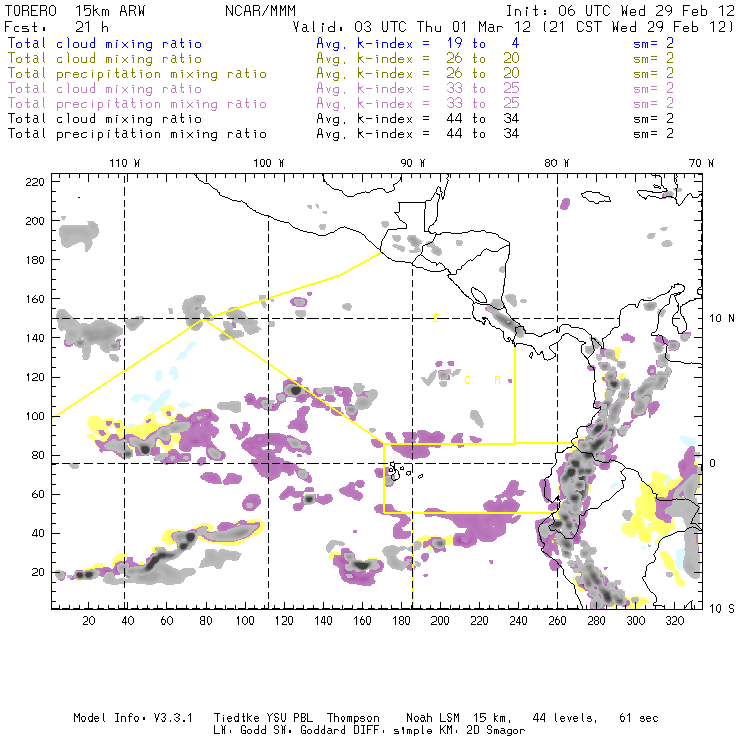Select the purple "Total cloud mixing ratio" legend line

[105, 89]
